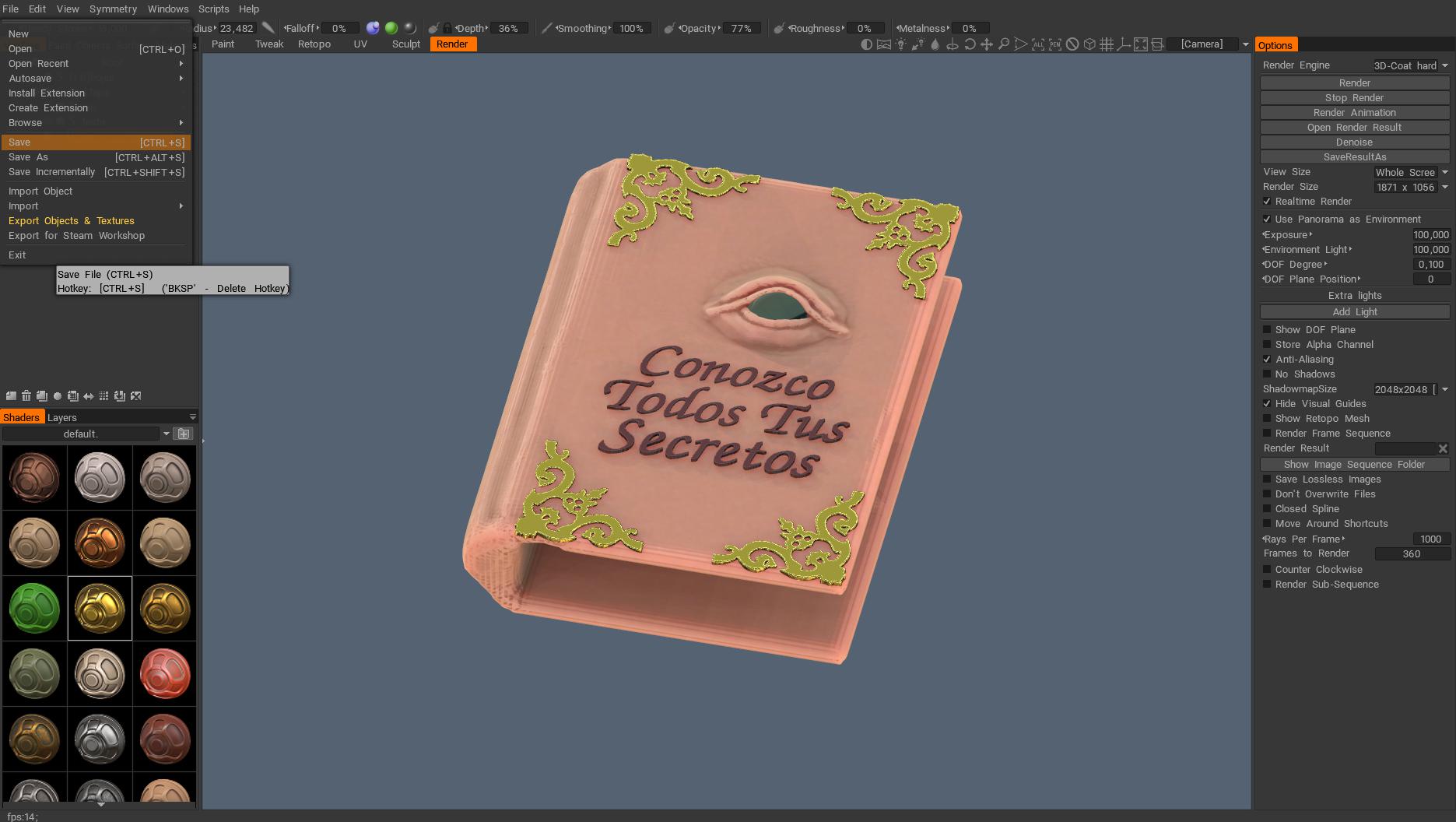Enable No Shadows checkbox

[x=1267, y=374]
